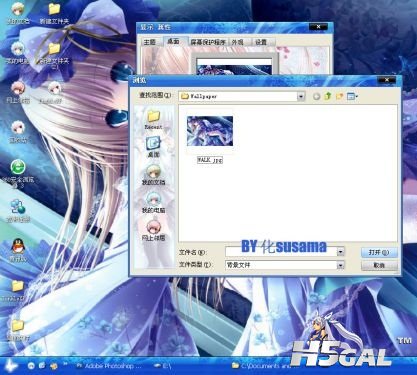Viewport: 417px width, 375px height.
Task: Switch to 桌面 tab in Display Properties
Action: pos(174,42)
